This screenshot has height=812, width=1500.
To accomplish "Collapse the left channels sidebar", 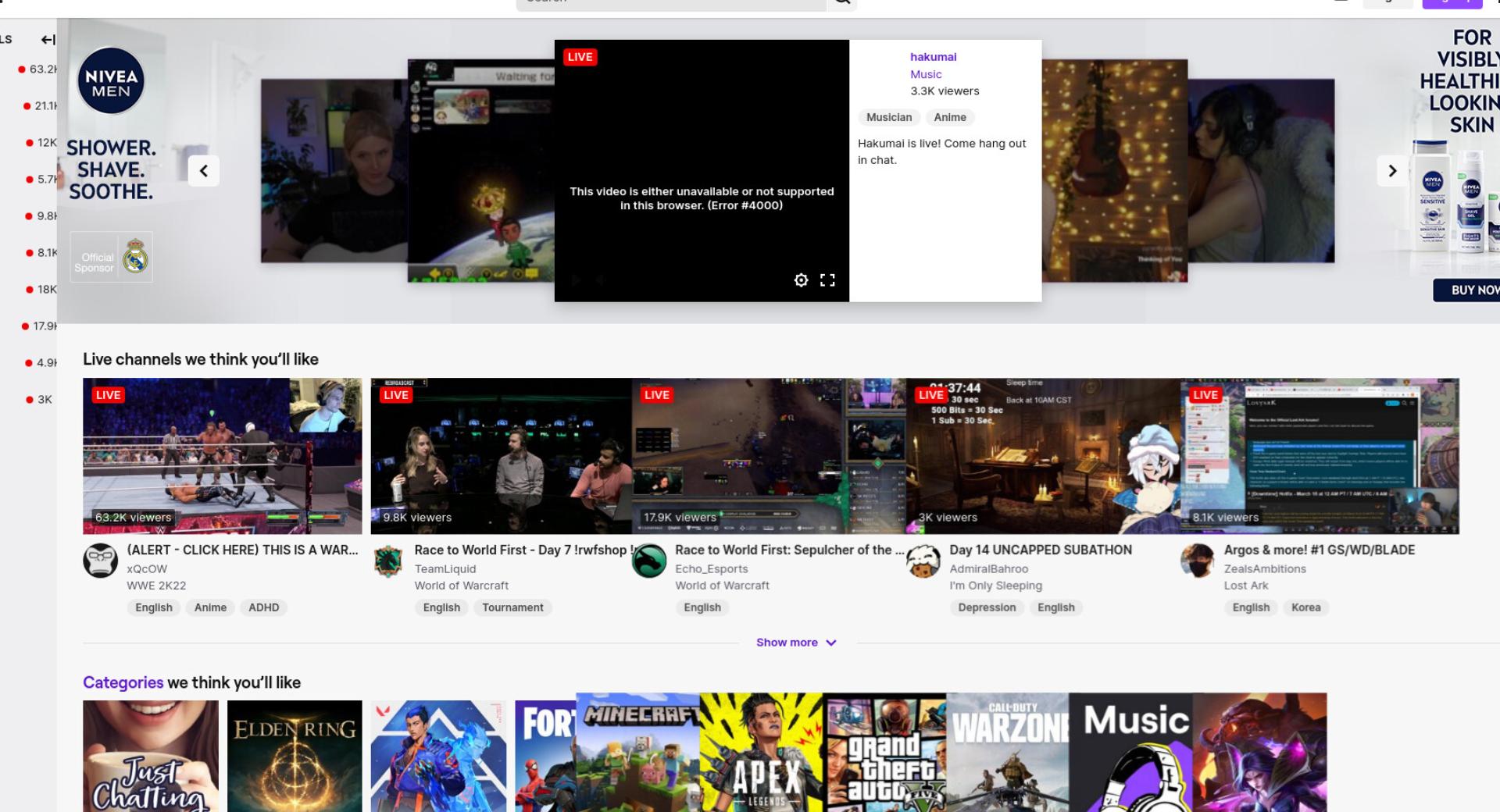I will pyautogui.click(x=48, y=39).
